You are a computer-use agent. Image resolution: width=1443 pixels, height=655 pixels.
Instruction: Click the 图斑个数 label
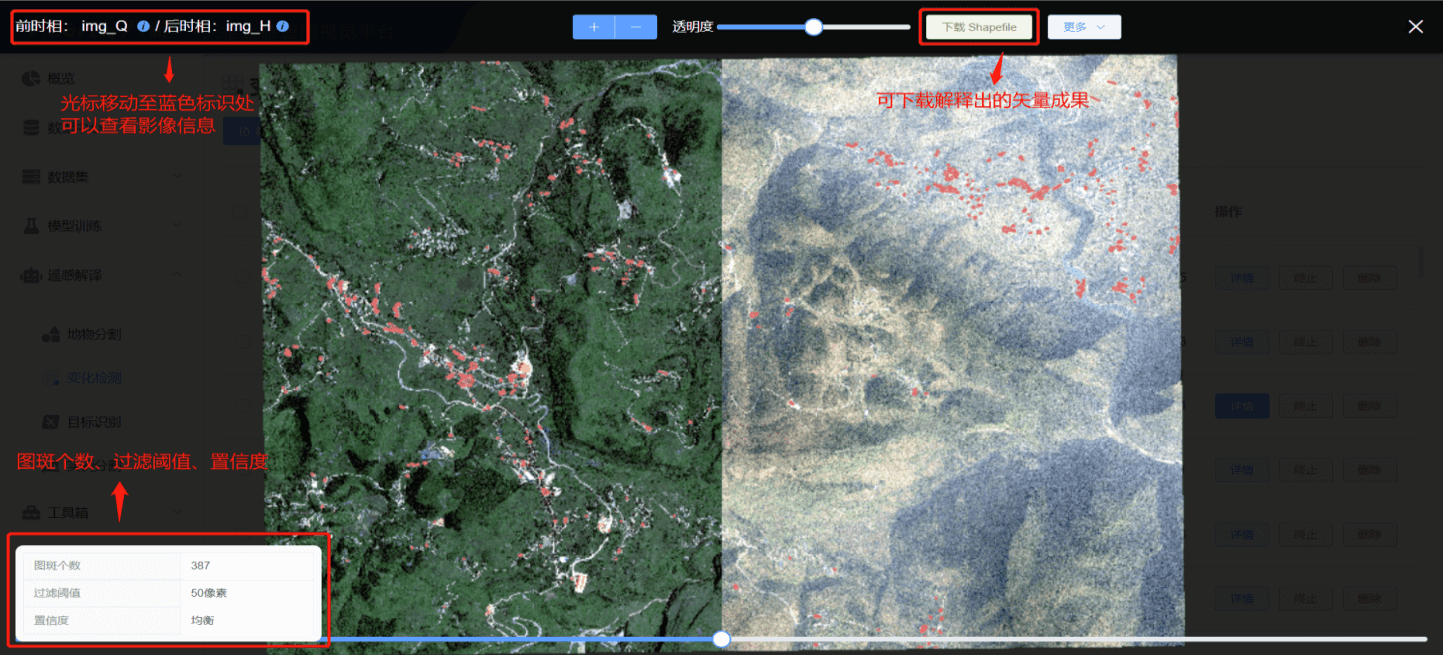(x=57, y=566)
